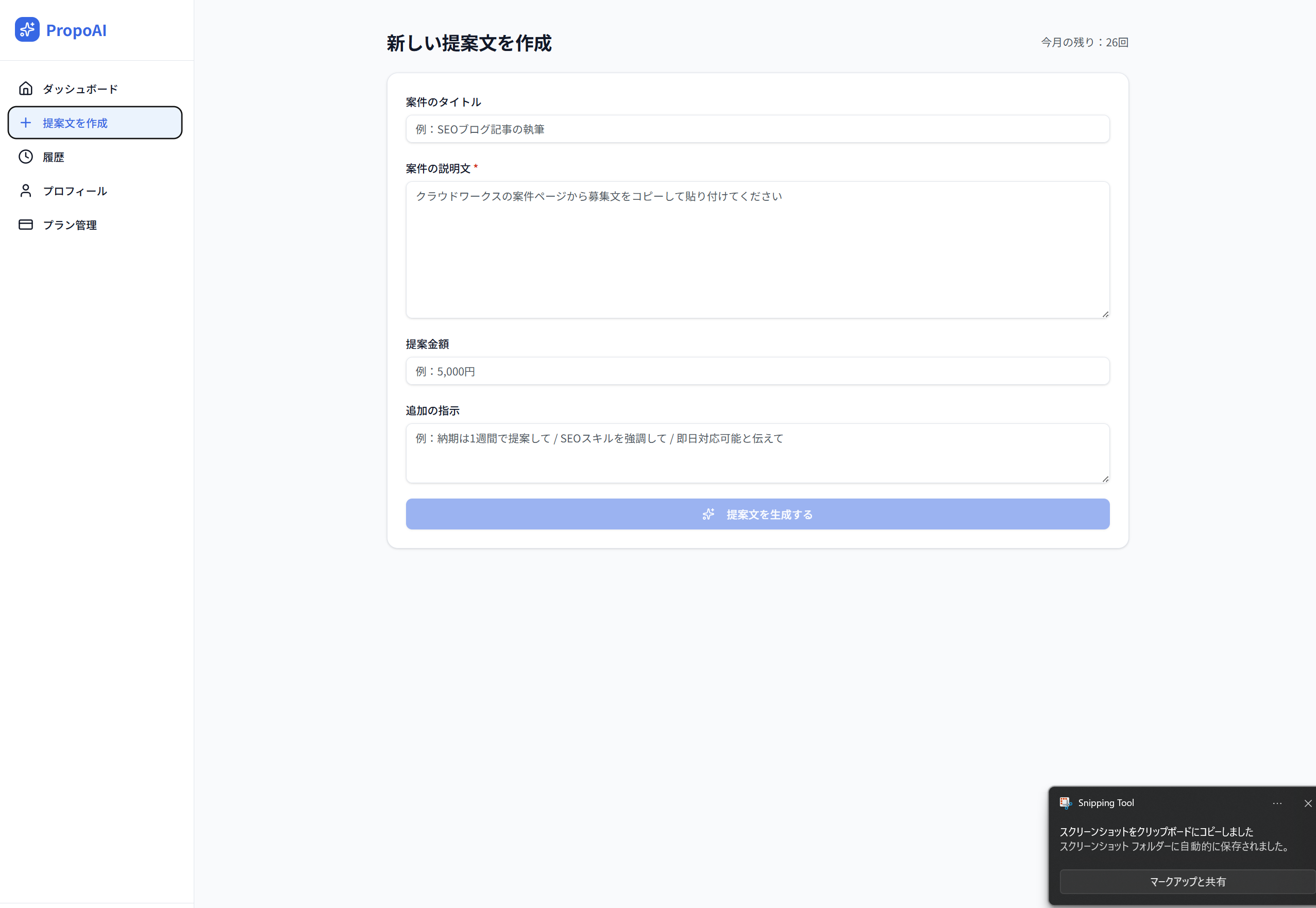Click the plus icon for 提案文を作成
The height and width of the screenshot is (908, 1316).
26,123
